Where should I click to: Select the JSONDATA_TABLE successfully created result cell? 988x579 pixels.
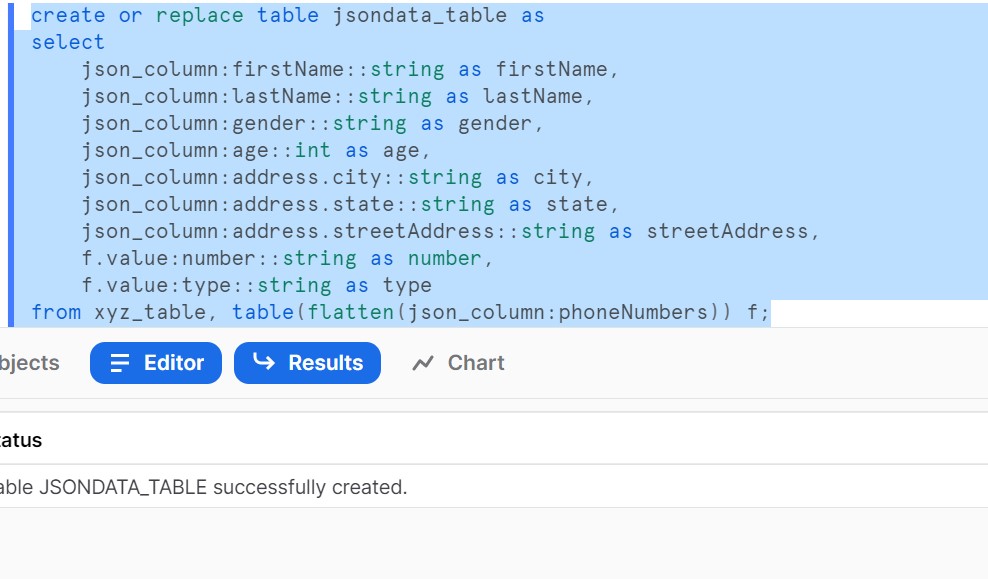coord(203,488)
